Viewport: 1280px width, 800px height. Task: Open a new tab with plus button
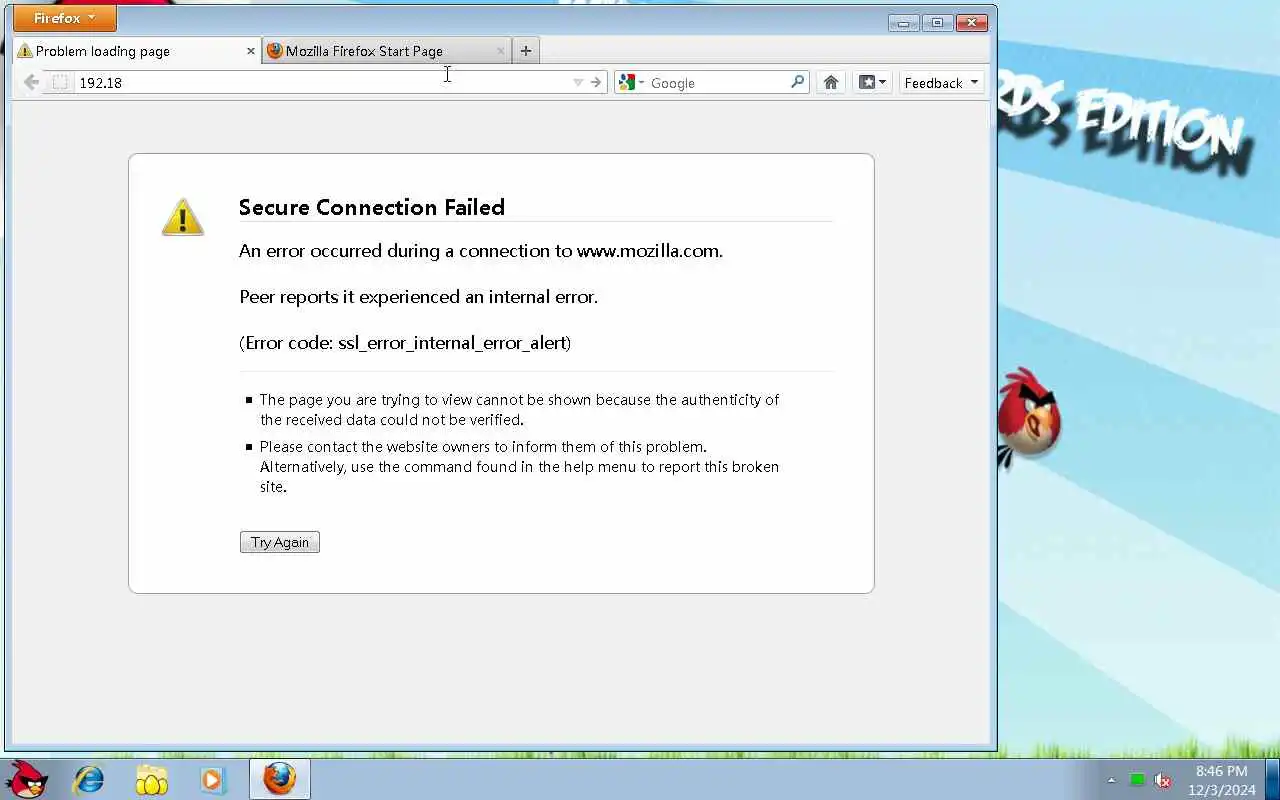pos(526,51)
